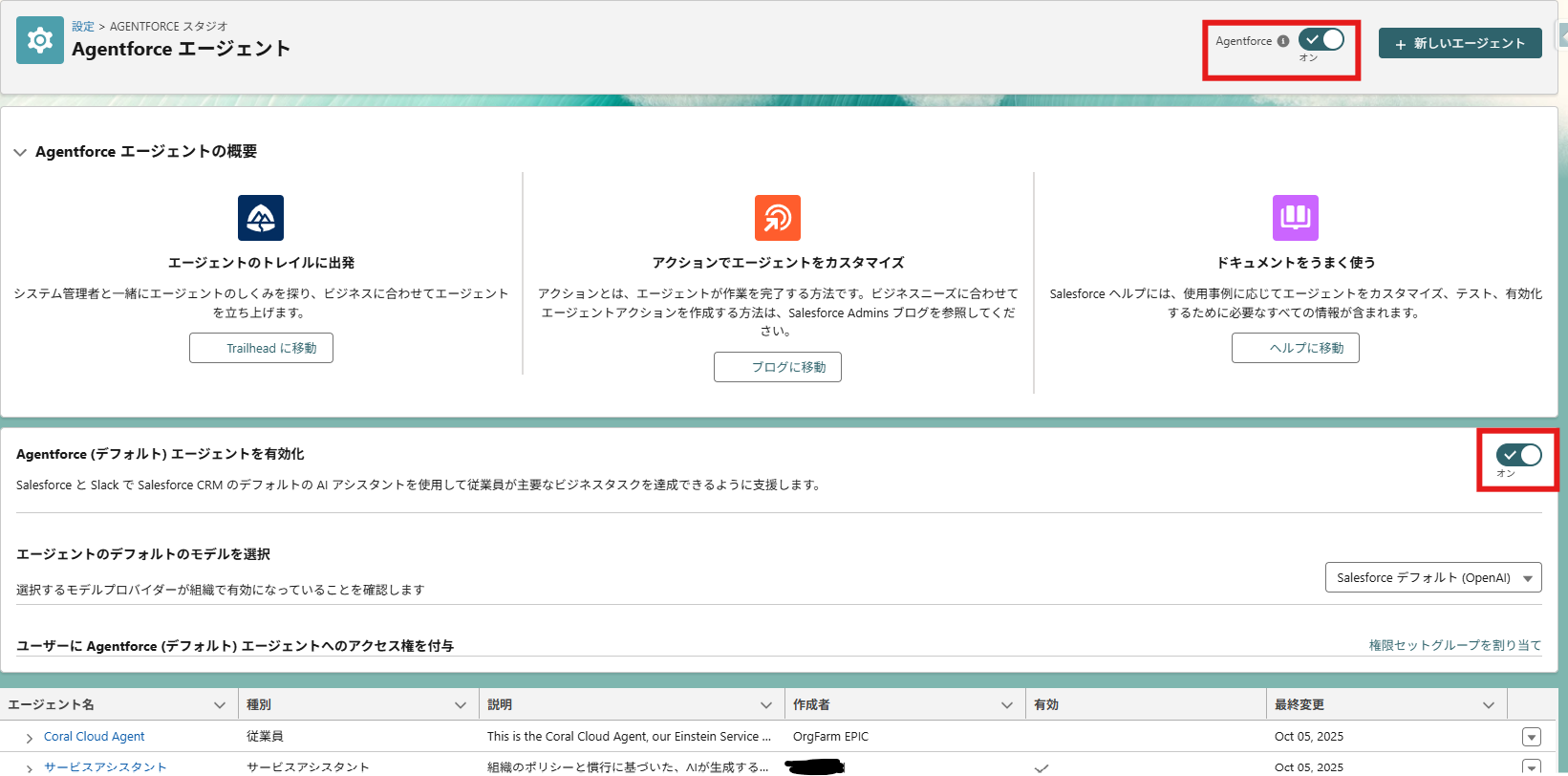Open row actions menu for Coral Cloud Agent
Viewport: 1568px width, 776px height.
pos(1531,737)
